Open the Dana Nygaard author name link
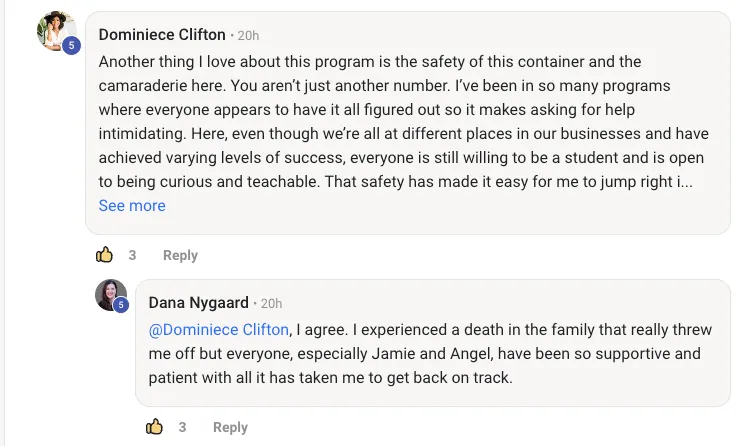The image size is (754, 446). tap(198, 303)
